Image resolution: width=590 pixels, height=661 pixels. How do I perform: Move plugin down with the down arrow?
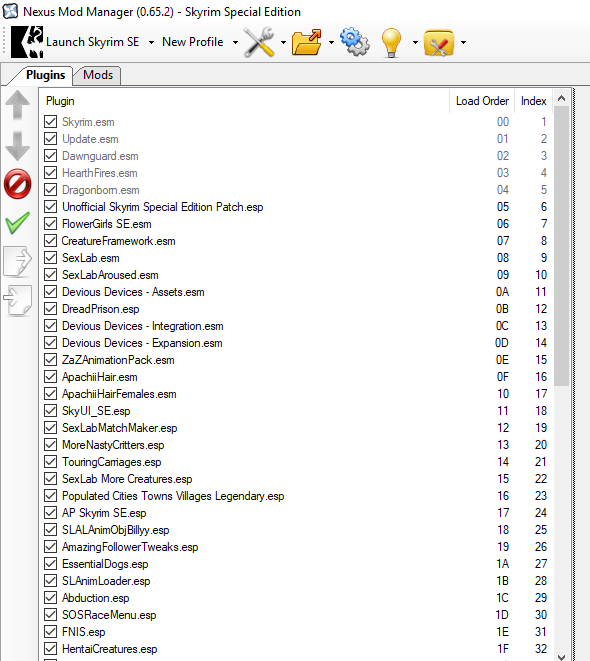(x=18, y=145)
